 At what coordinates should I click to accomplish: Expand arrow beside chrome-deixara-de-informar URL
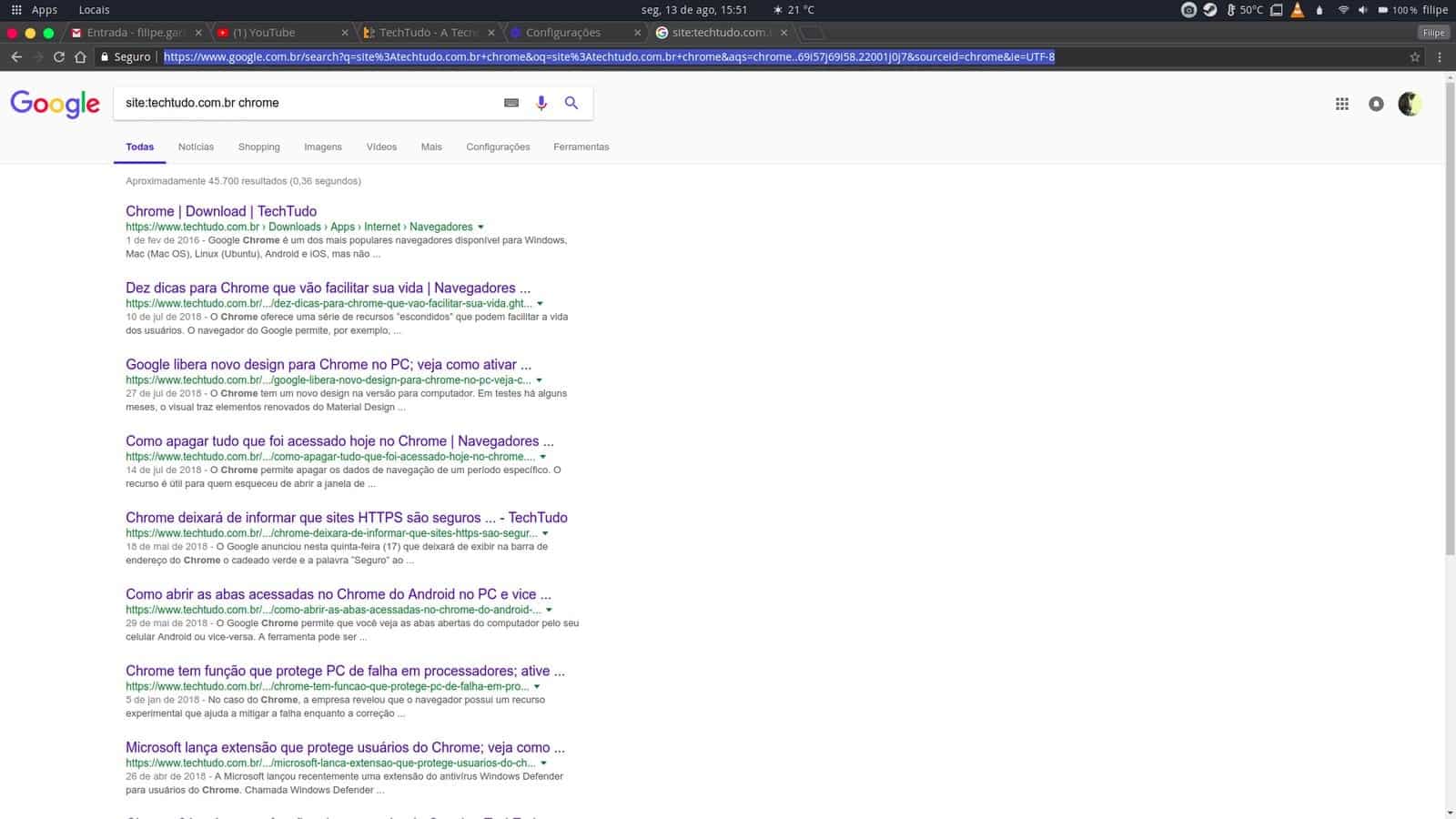click(x=545, y=533)
